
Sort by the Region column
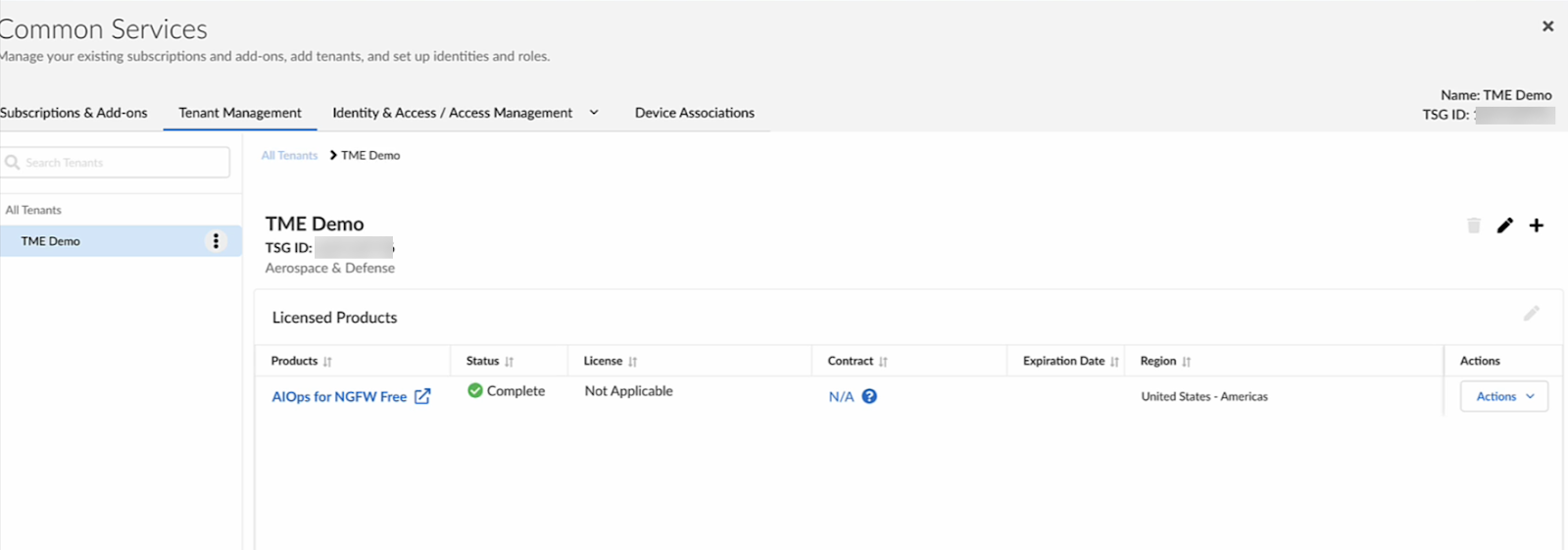pos(1186,362)
